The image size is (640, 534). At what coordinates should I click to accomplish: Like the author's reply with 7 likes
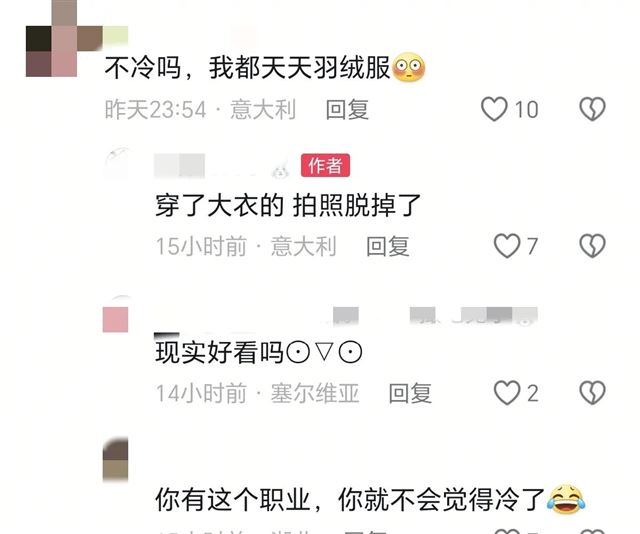[x=507, y=246]
